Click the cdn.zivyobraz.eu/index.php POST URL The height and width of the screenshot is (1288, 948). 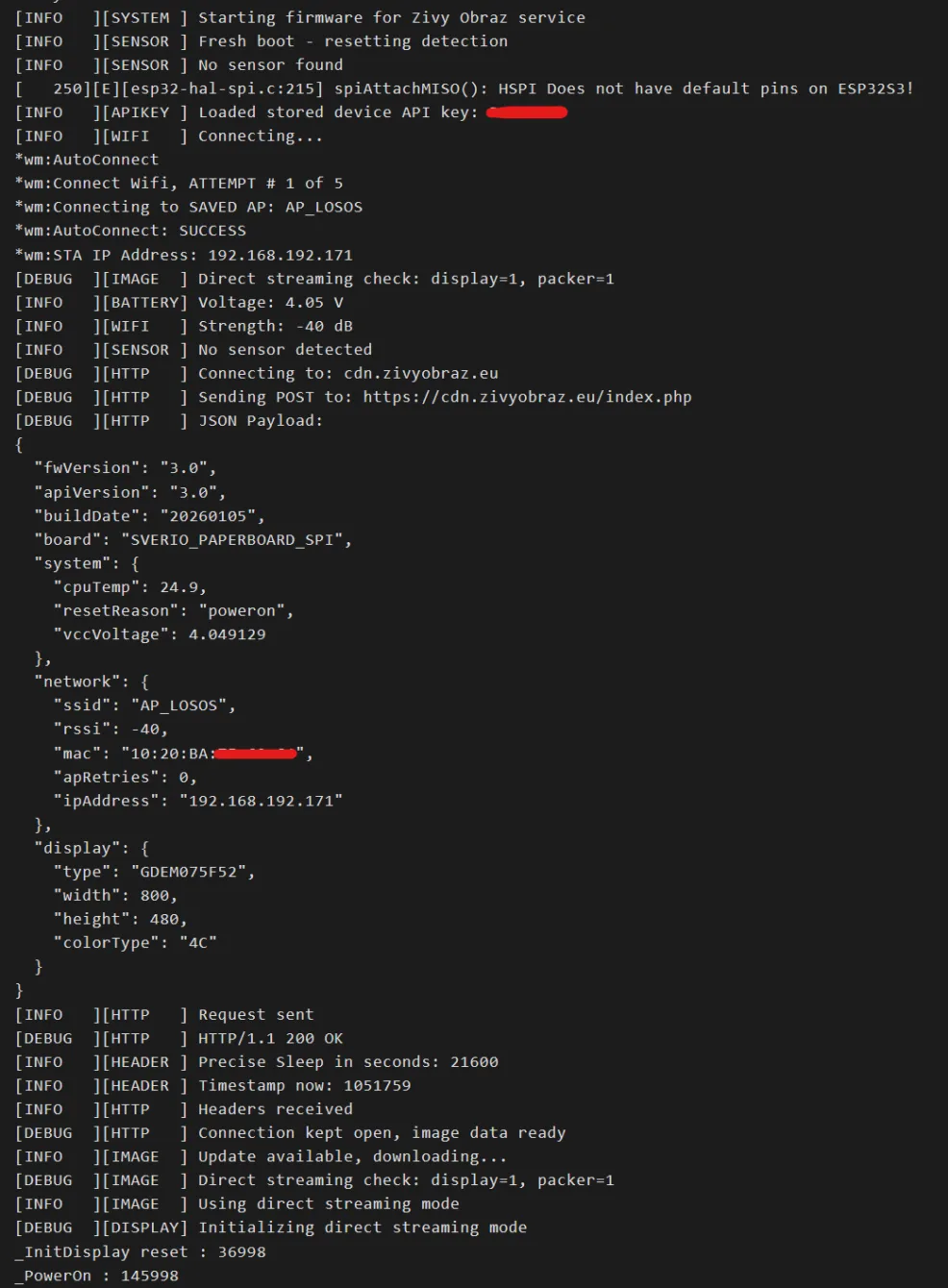527,397
